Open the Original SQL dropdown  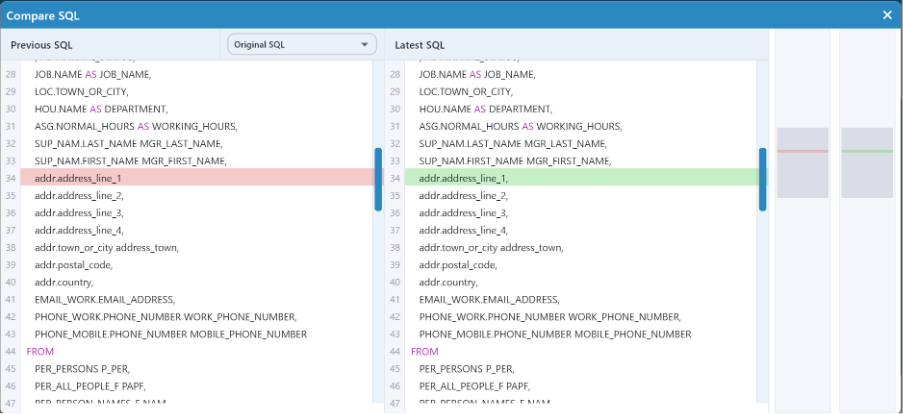[302, 45]
